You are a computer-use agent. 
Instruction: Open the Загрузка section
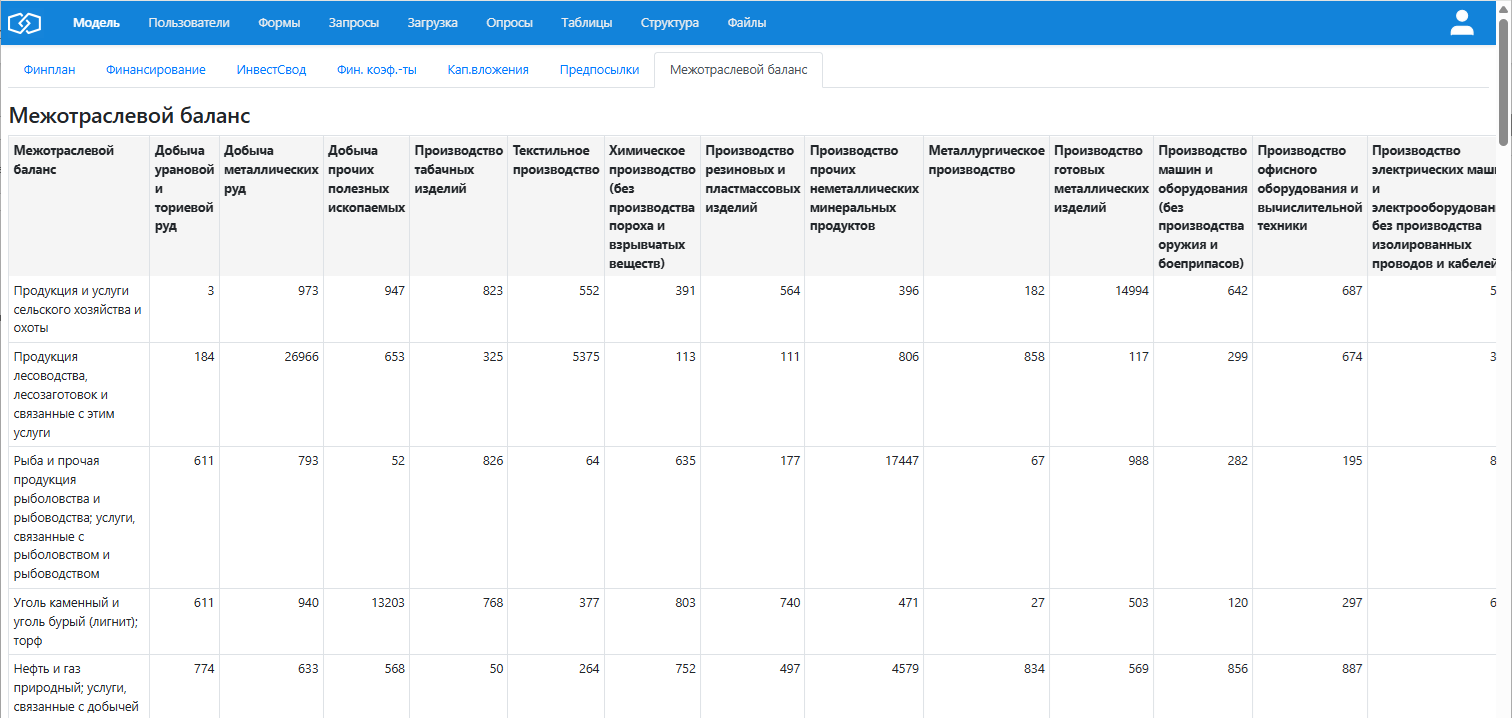point(432,23)
